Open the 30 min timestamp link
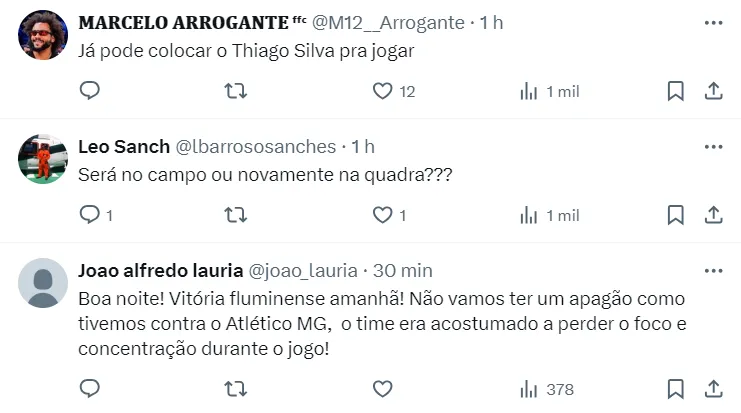The image size is (741, 413). [x=404, y=270]
